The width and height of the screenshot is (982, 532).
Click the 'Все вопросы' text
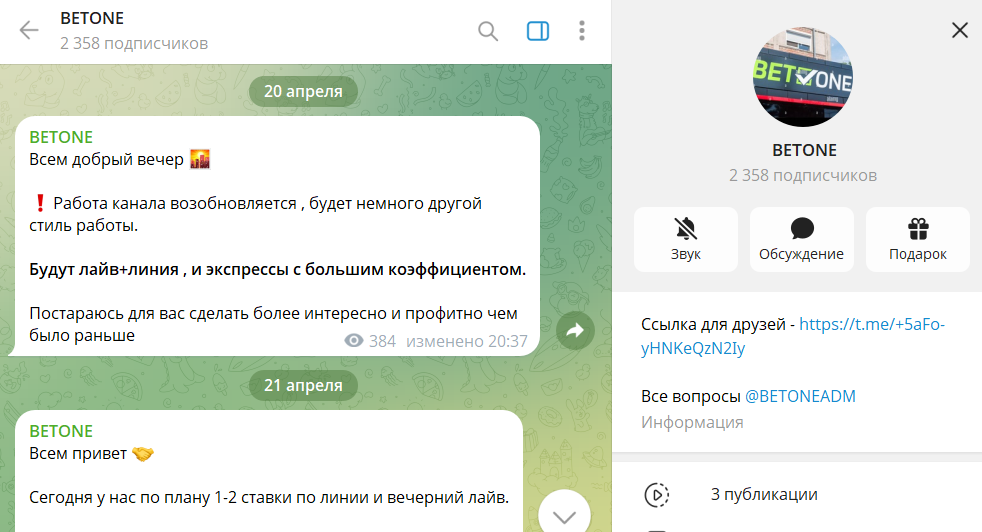(x=690, y=396)
